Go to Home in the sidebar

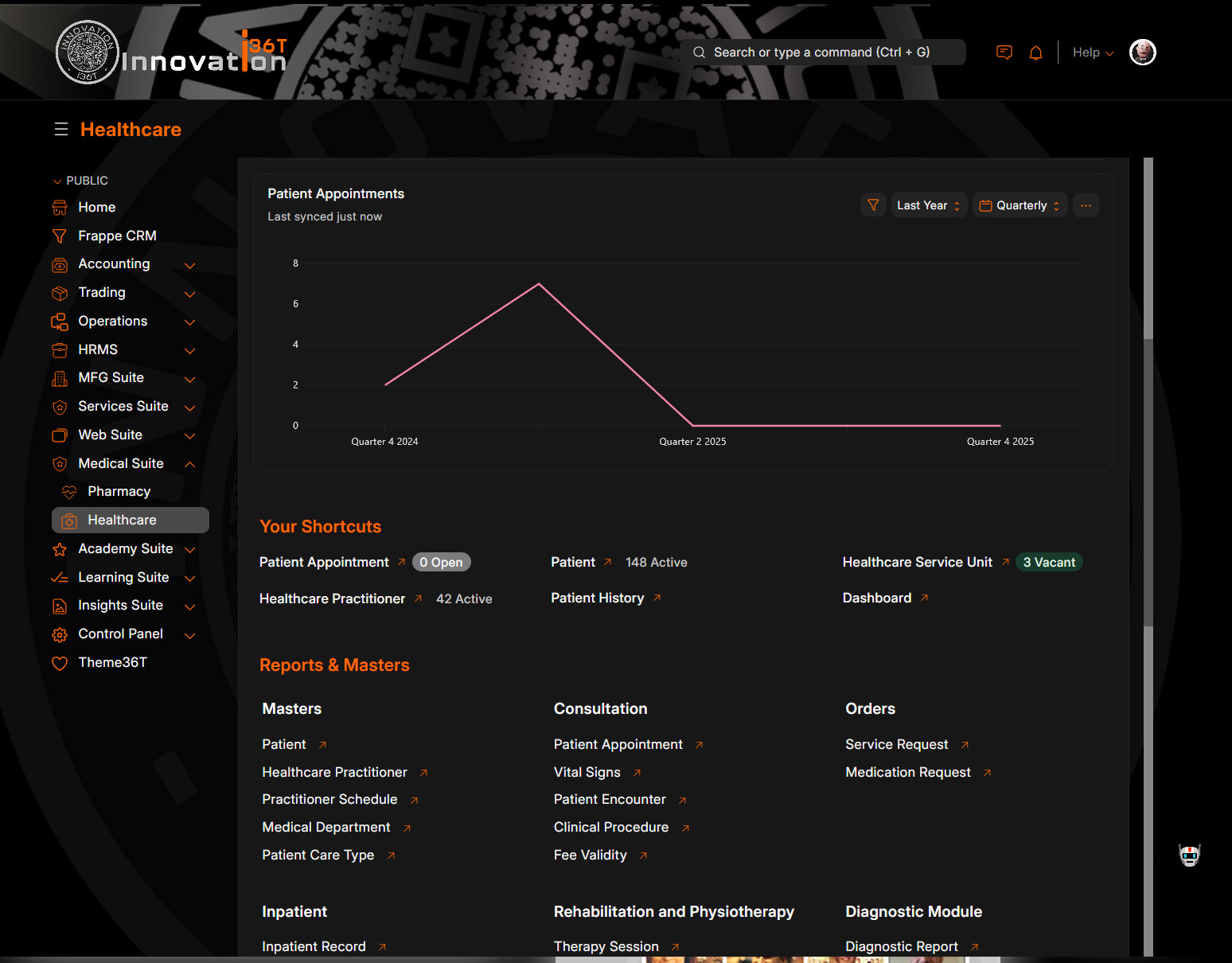[96, 207]
